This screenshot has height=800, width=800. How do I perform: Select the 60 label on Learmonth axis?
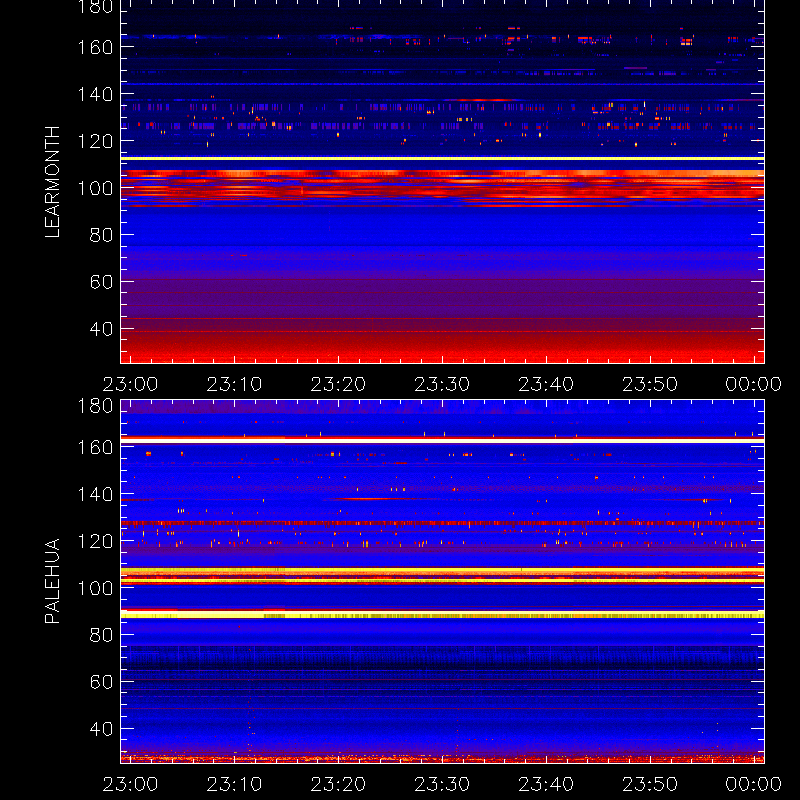[x=101, y=282]
